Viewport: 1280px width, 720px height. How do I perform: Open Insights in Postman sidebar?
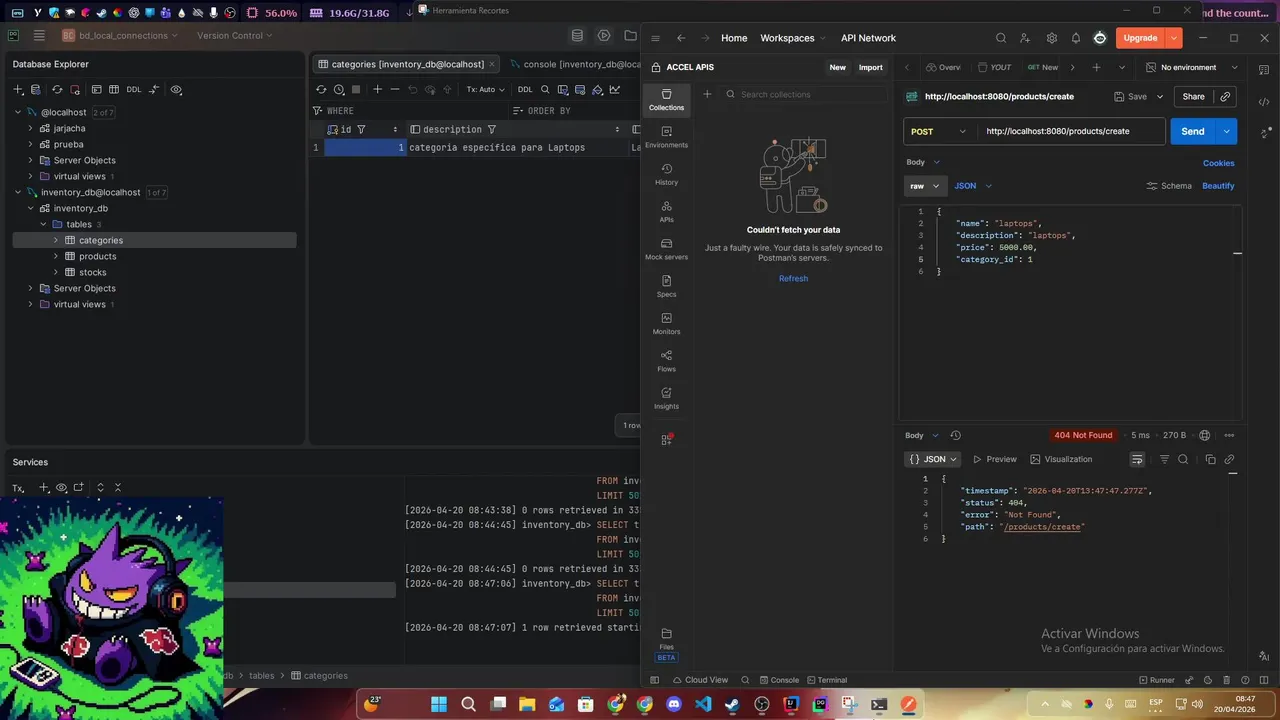tap(666, 398)
